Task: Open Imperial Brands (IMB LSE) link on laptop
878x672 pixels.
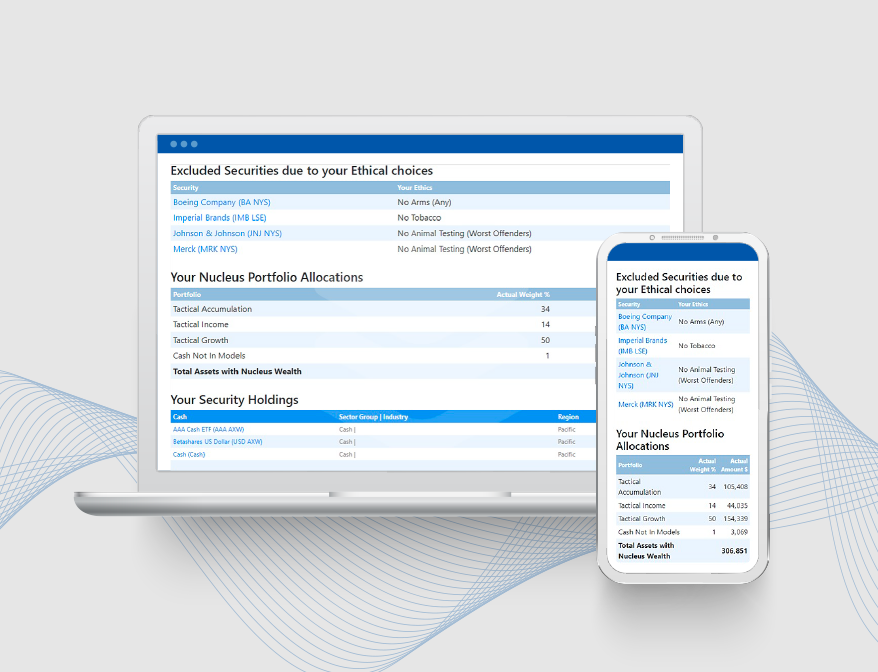Action: point(220,218)
